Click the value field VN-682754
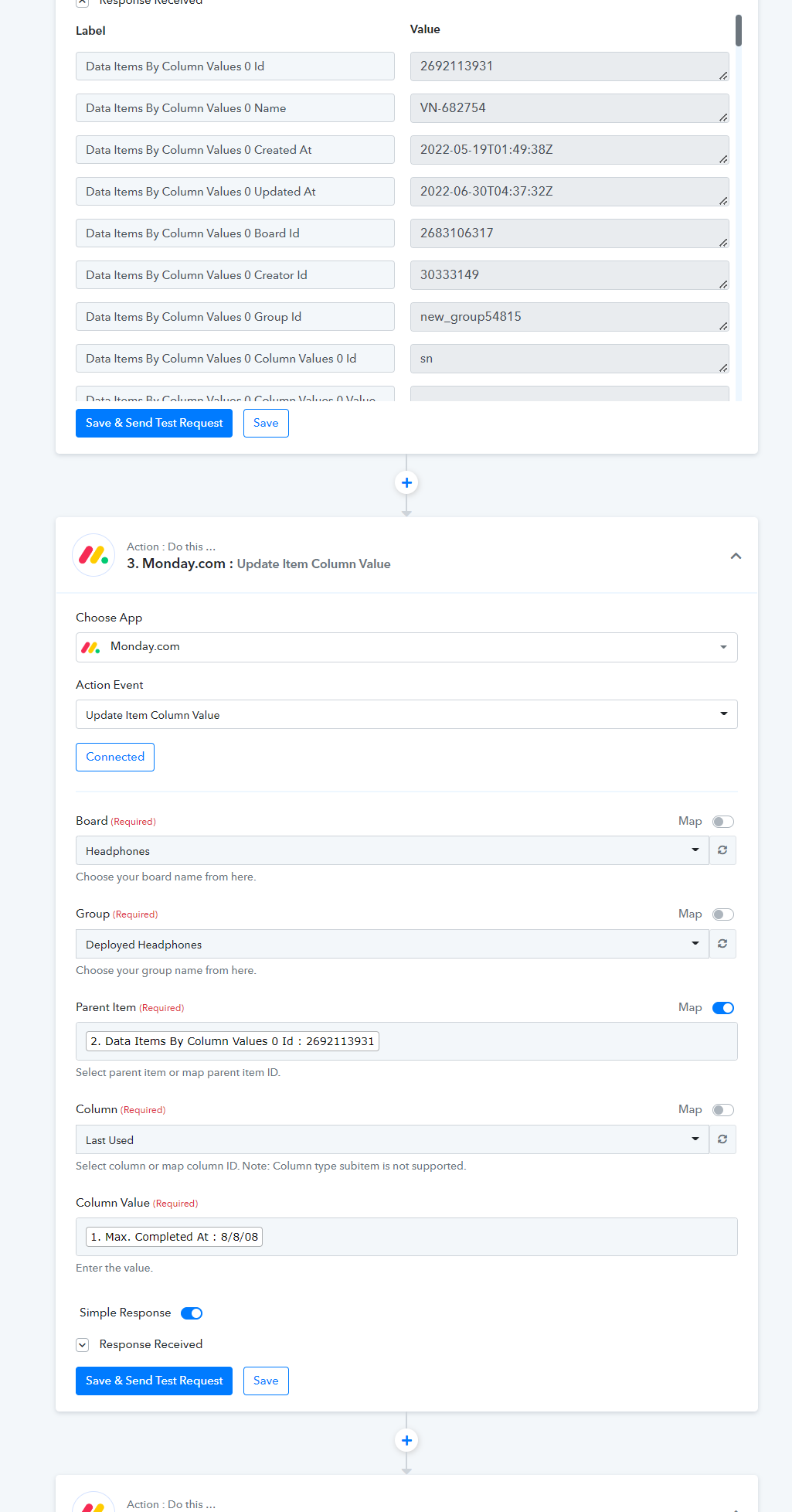Screen dimensions: 792x1512 click(569, 108)
